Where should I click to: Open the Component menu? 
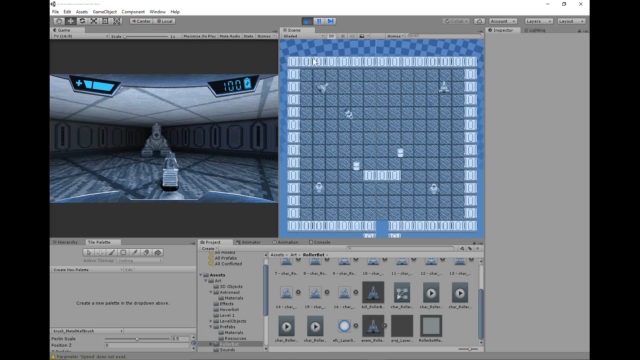[133, 12]
